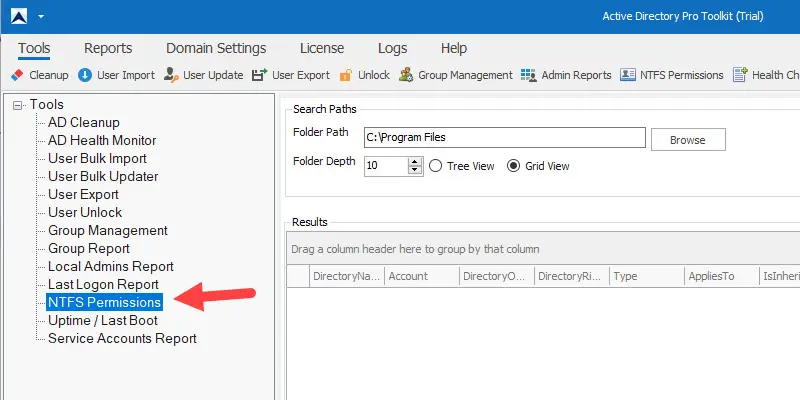
Task: Select Group Report in the tree
Action: pos(89,248)
